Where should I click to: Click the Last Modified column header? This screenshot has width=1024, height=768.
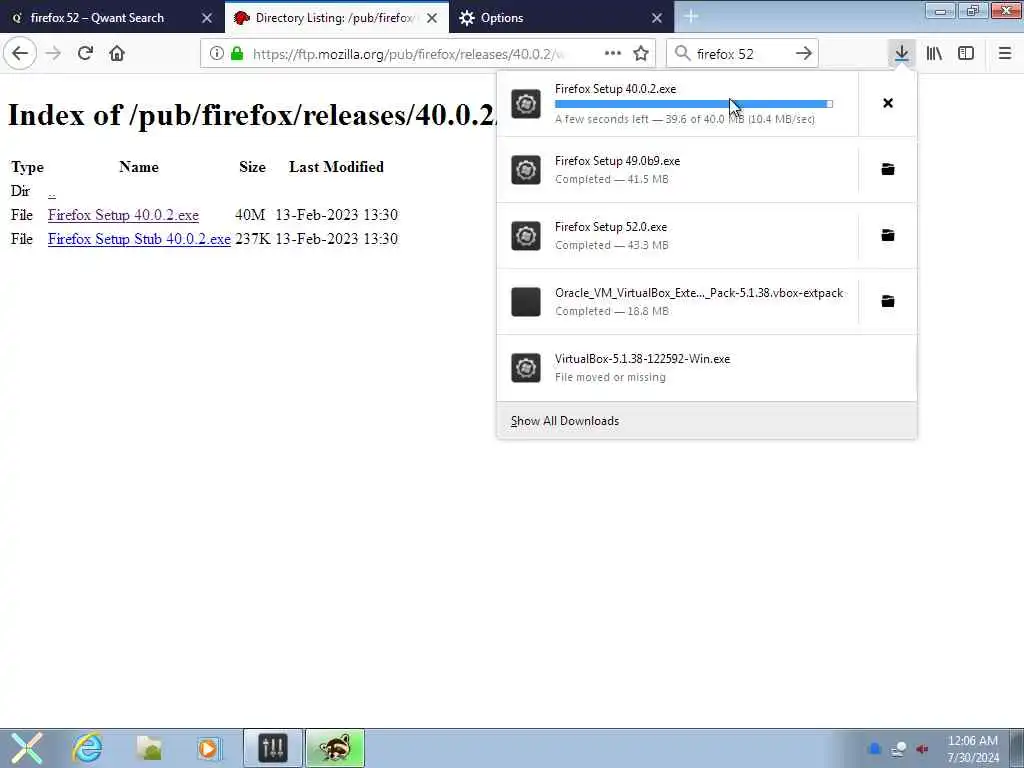click(x=336, y=167)
